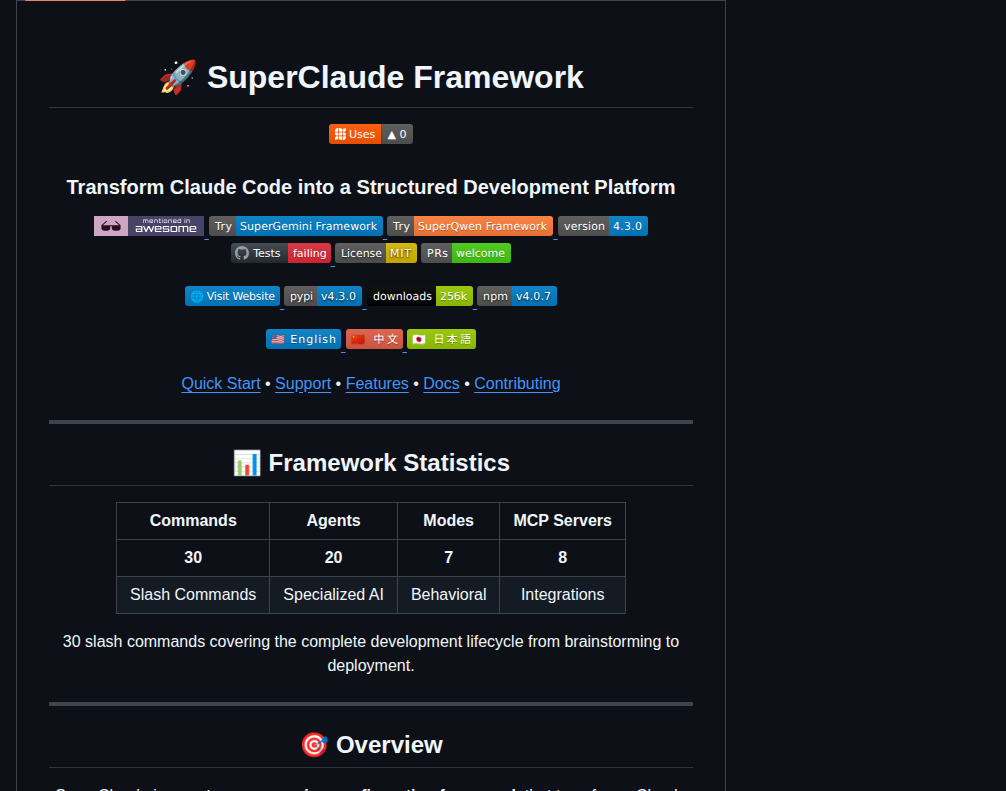The width and height of the screenshot is (1006, 791).
Task: Click the Agents table header
Action: 334,520
